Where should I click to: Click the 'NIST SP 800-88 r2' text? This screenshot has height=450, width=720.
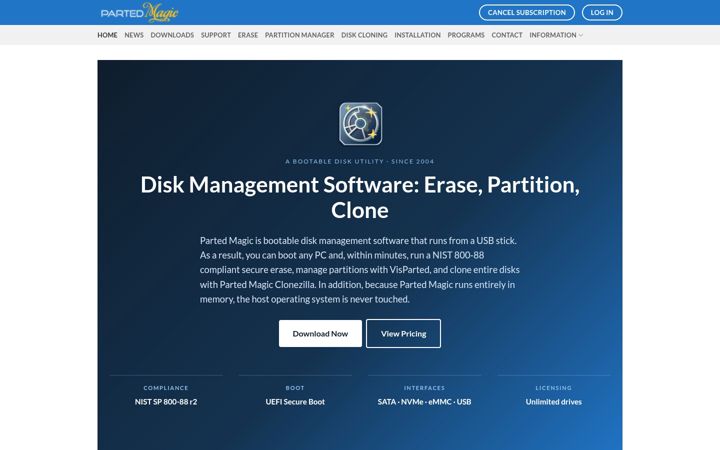click(x=166, y=402)
